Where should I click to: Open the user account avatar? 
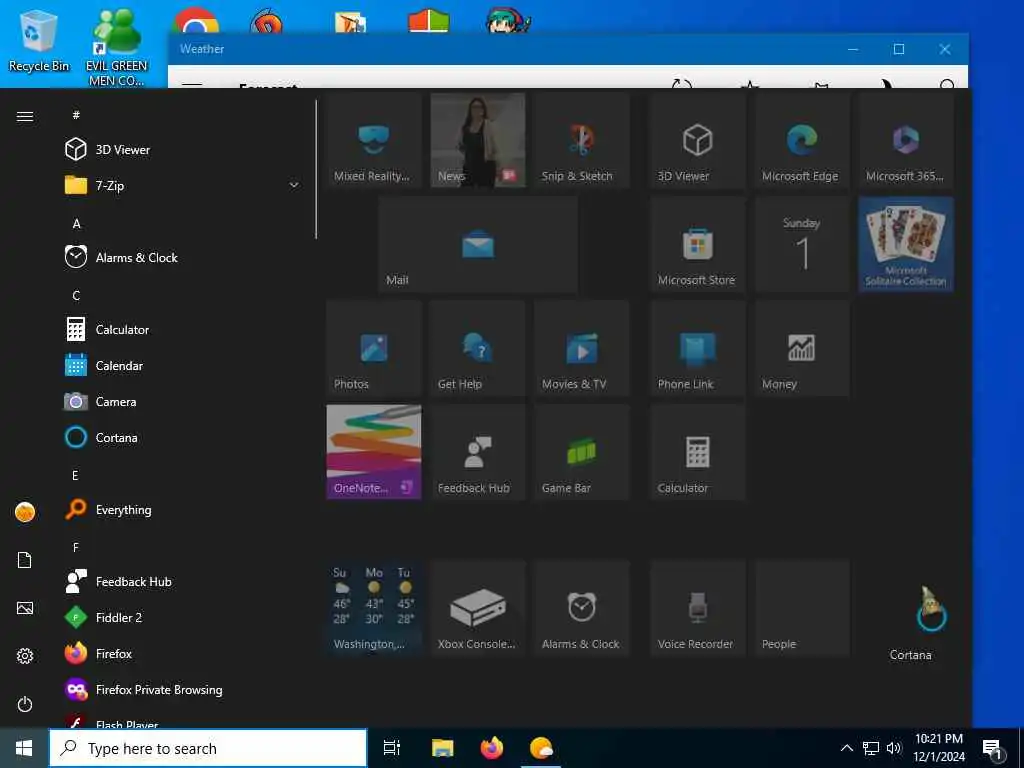[25, 512]
